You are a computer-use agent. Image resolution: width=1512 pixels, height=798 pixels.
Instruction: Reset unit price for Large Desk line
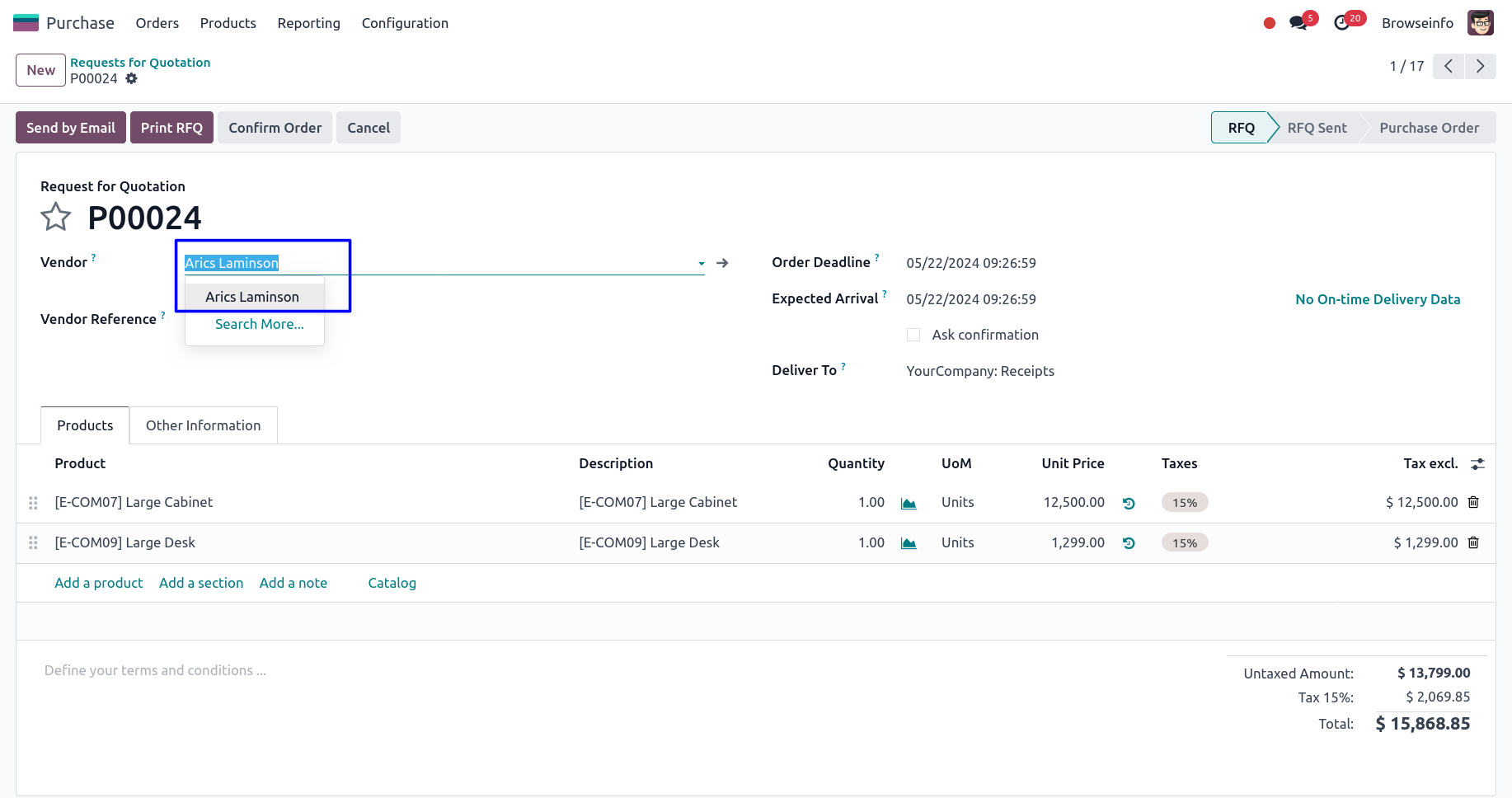tap(1129, 543)
